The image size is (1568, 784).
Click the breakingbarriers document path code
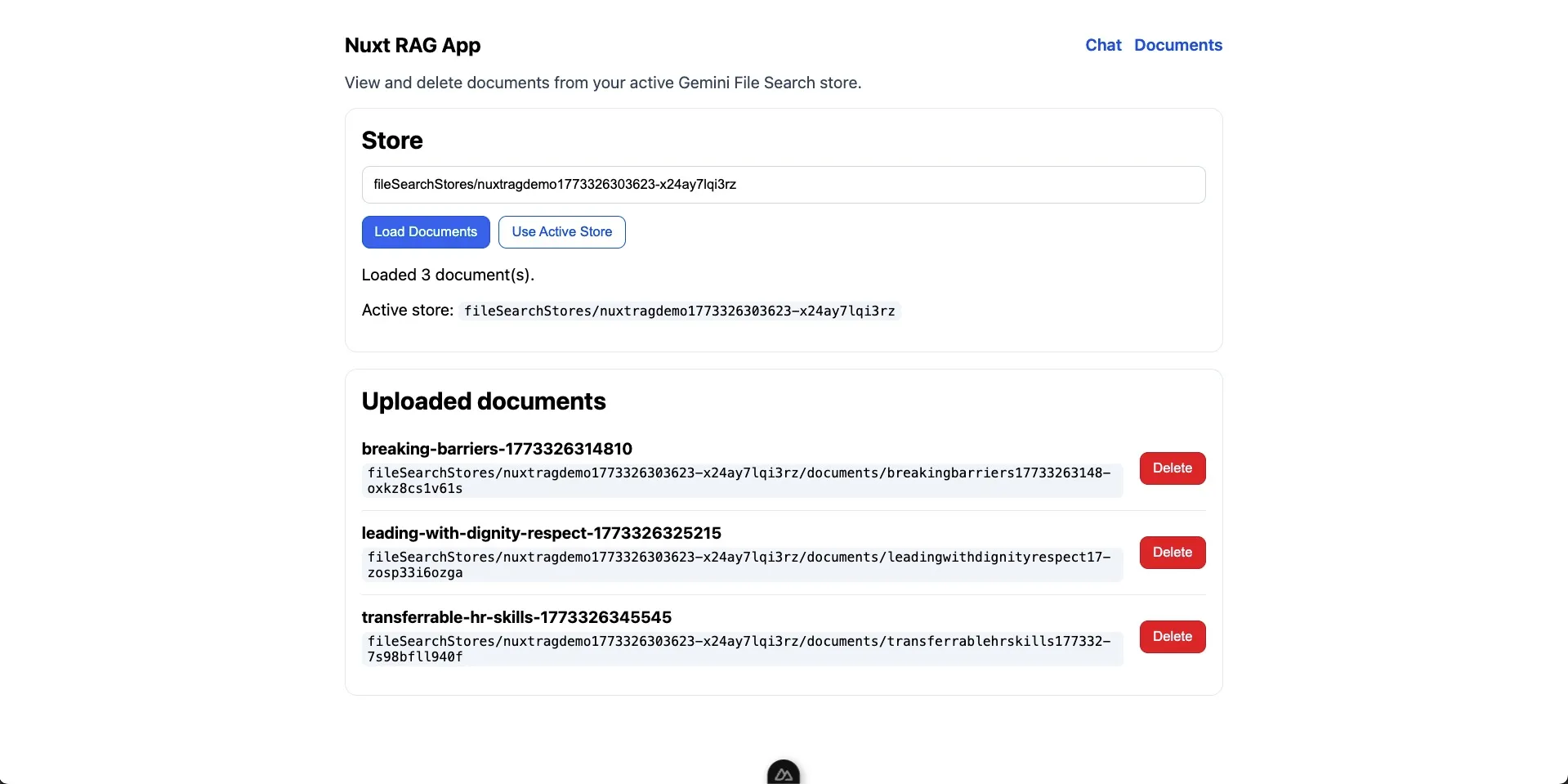coord(742,481)
